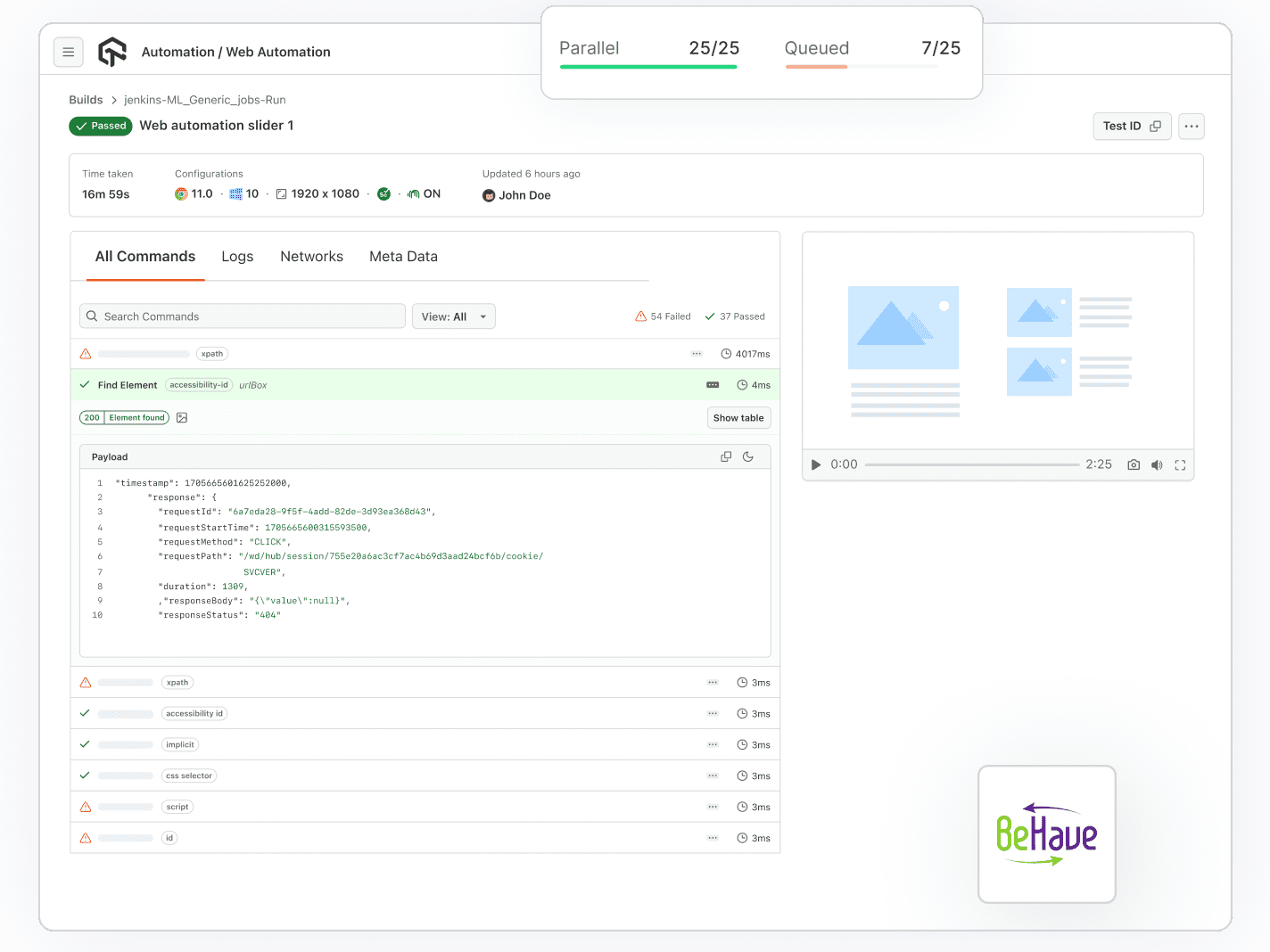Open the screenshot icon beside Element found badge
The width and height of the screenshot is (1270, 952).
pyautogui.click(x=182, y=417)
